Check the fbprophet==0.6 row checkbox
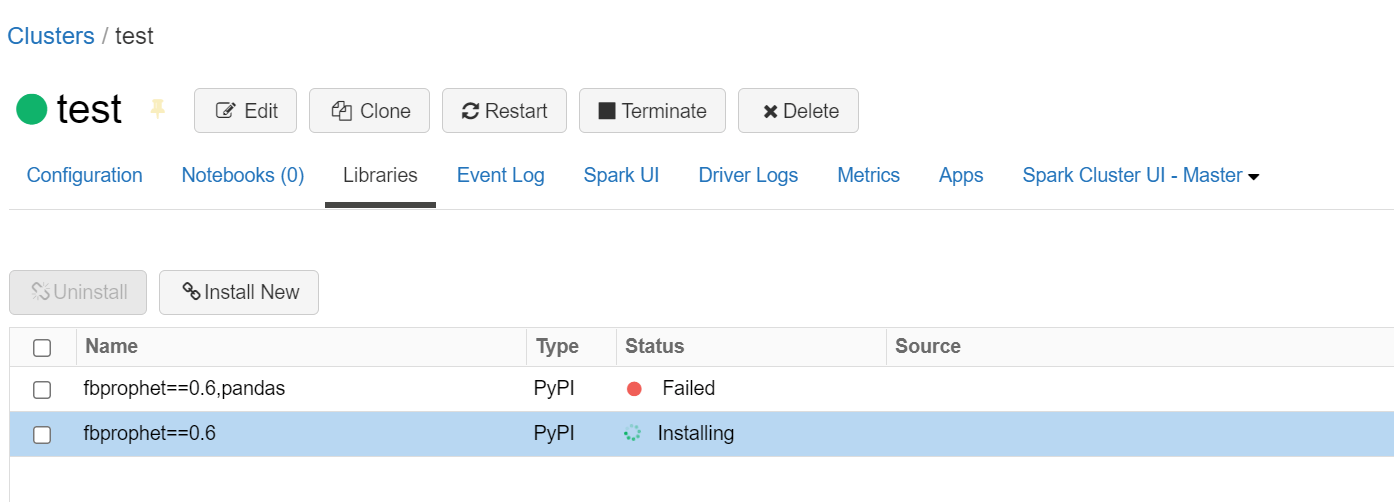This screenshot has height=502, width=1394. point(42,435)
